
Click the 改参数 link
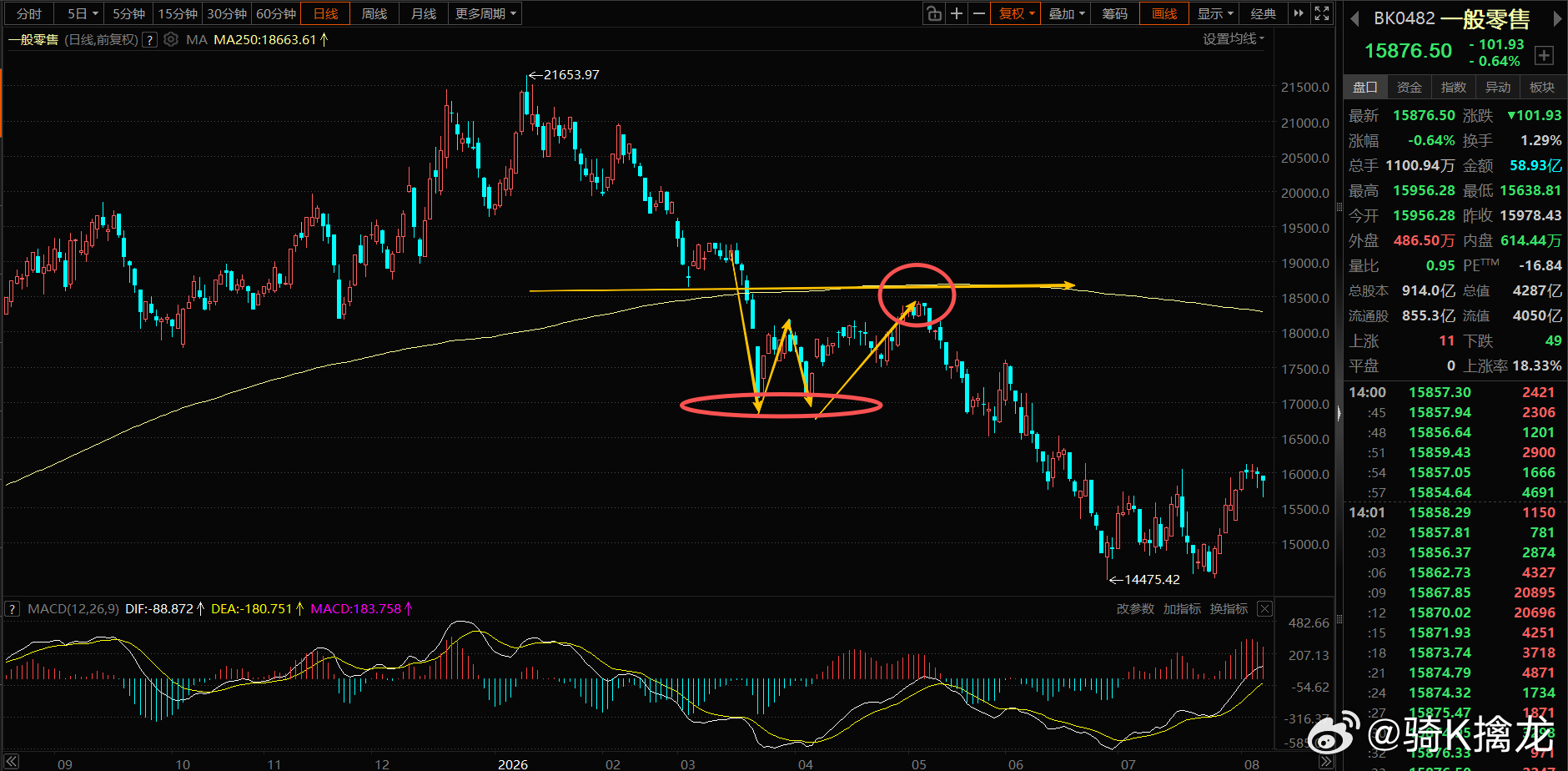(1135, 609)
